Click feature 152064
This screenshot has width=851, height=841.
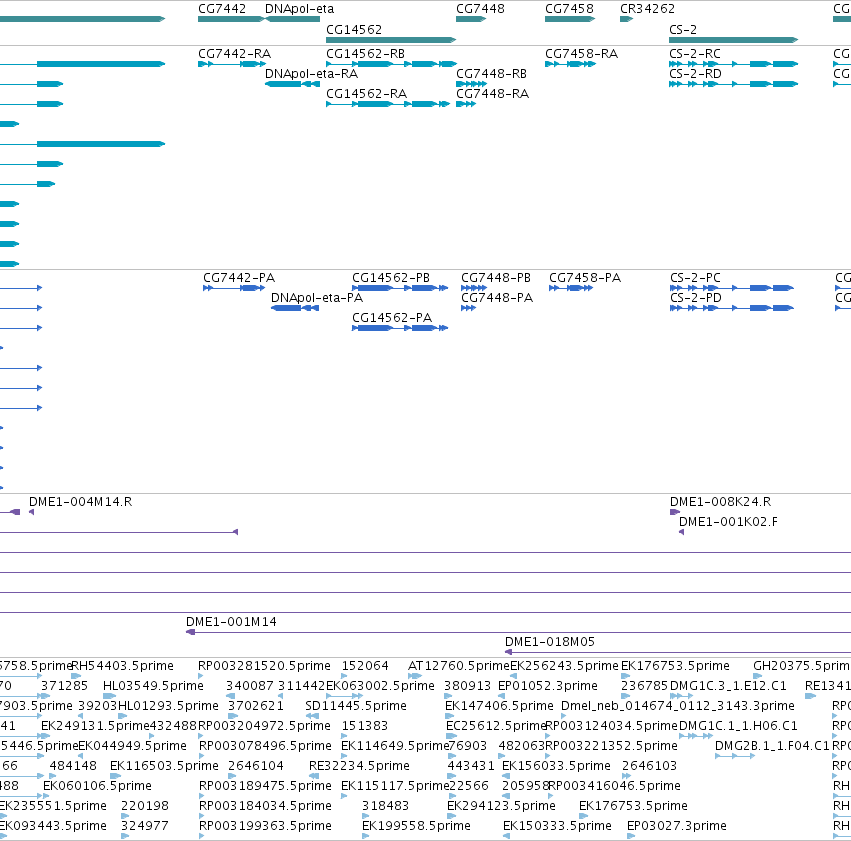click(365, 666)
